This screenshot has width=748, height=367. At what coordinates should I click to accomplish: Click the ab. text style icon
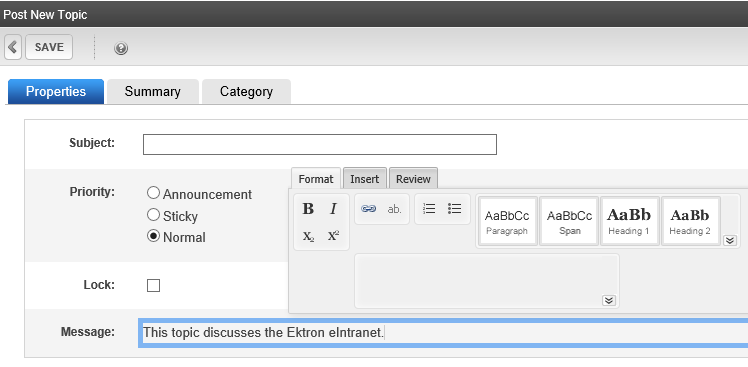coord(394,209)
